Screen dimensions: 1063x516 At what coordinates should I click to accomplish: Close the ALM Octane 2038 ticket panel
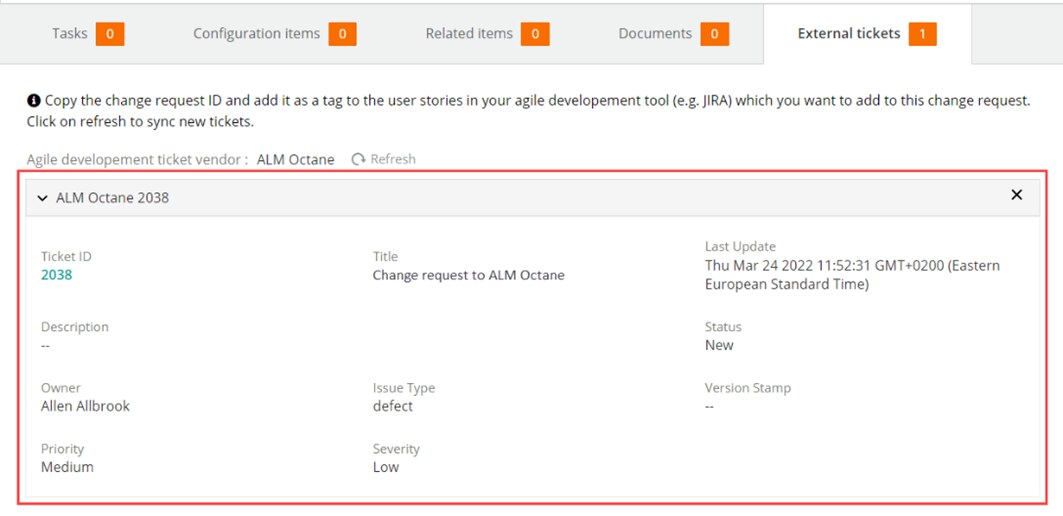pos(1016,196)
